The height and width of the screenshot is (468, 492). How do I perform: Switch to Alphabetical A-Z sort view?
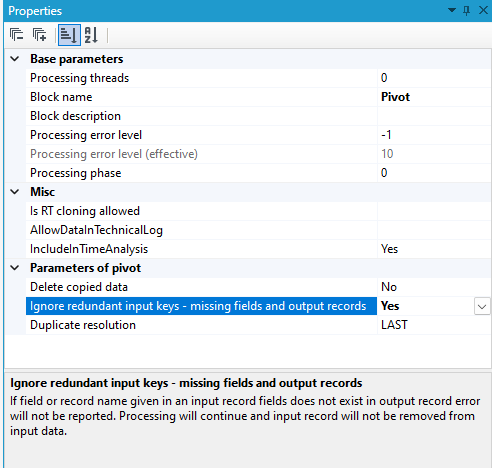pos(91,35)
